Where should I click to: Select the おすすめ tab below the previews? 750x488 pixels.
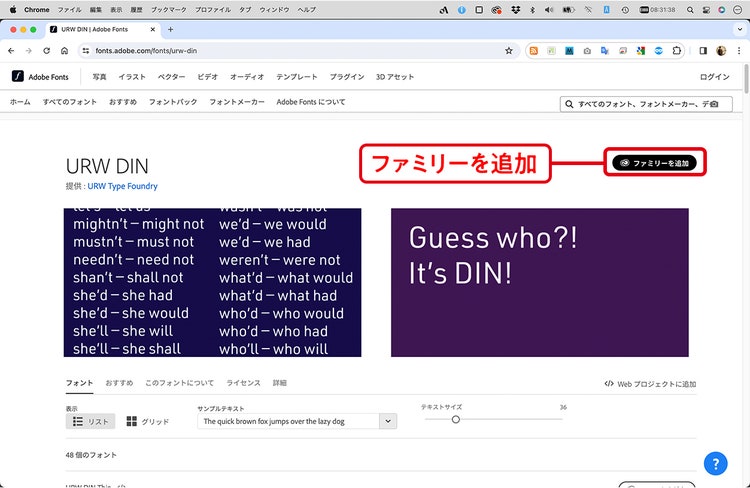(119, 383)
